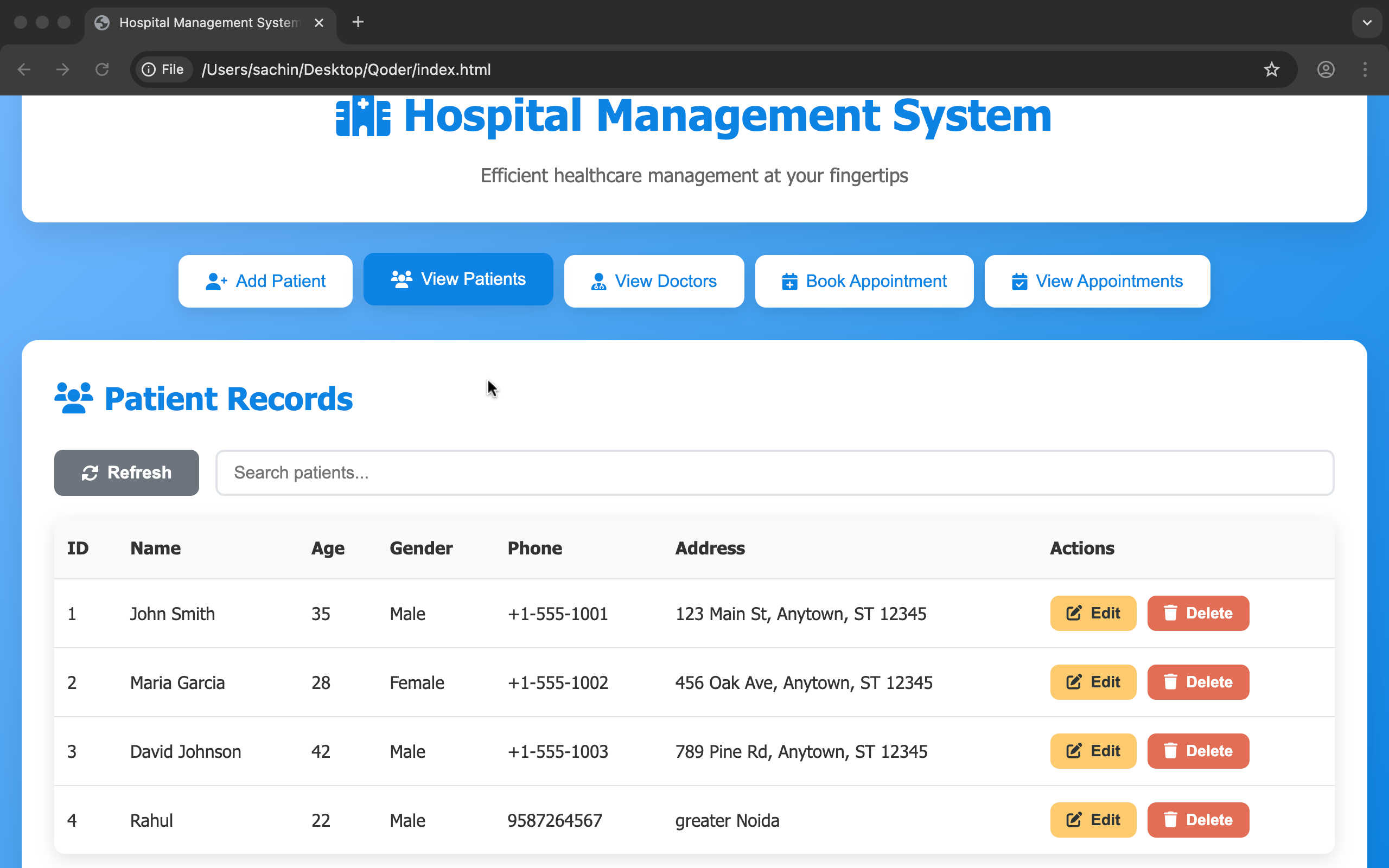1389x868 pixels.
Task: Switch to View Doctors tab
Action: click(654, 282)
